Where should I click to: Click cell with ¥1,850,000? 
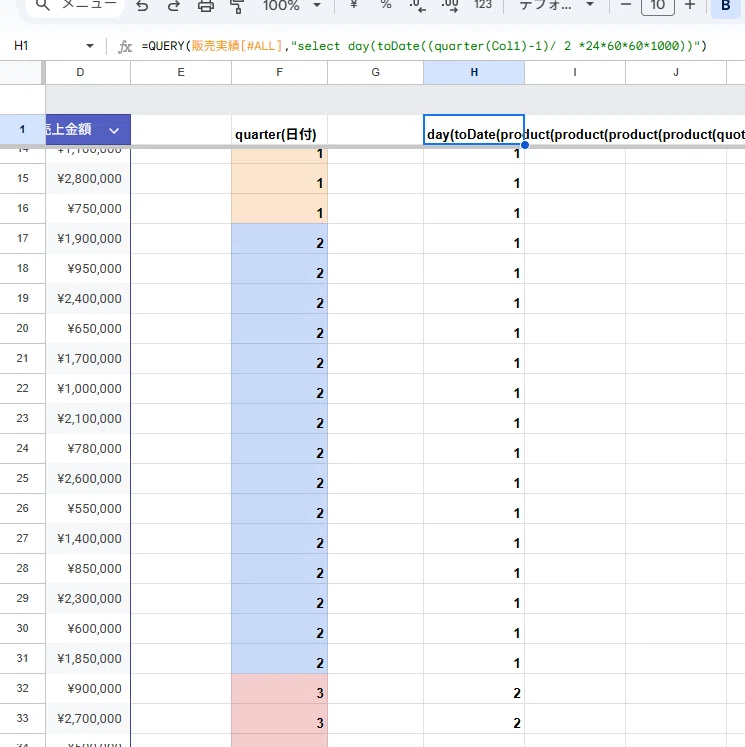tap(88, 659)
